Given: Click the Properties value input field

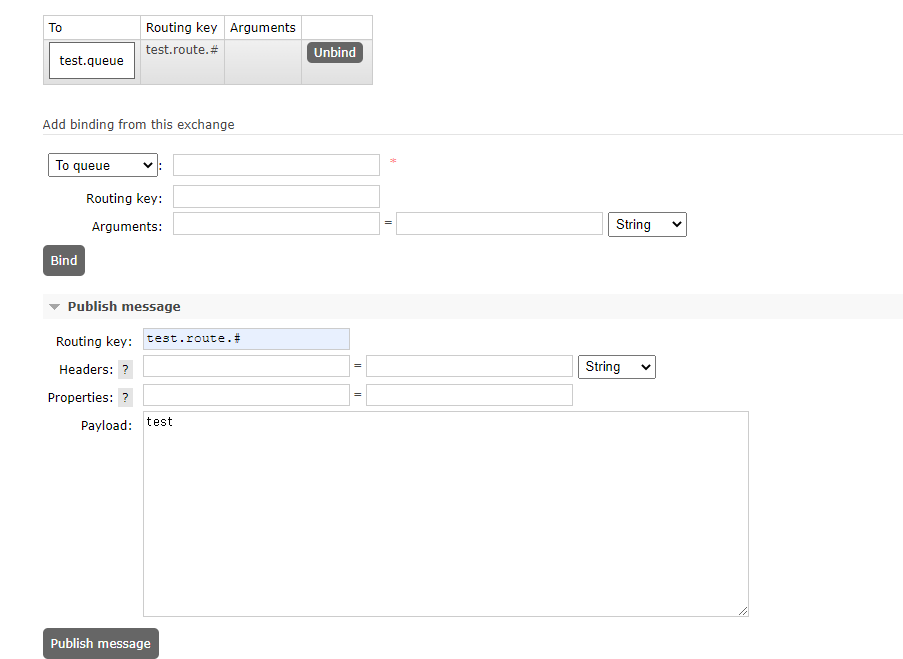Looking at the screenshot, I should (x=469, y=395).
